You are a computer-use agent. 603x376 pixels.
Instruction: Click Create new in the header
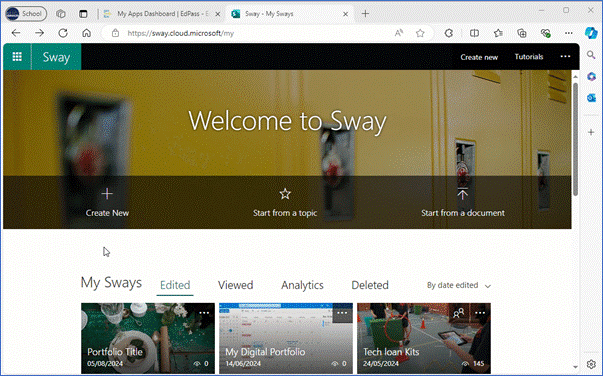(x=479, y=57)
